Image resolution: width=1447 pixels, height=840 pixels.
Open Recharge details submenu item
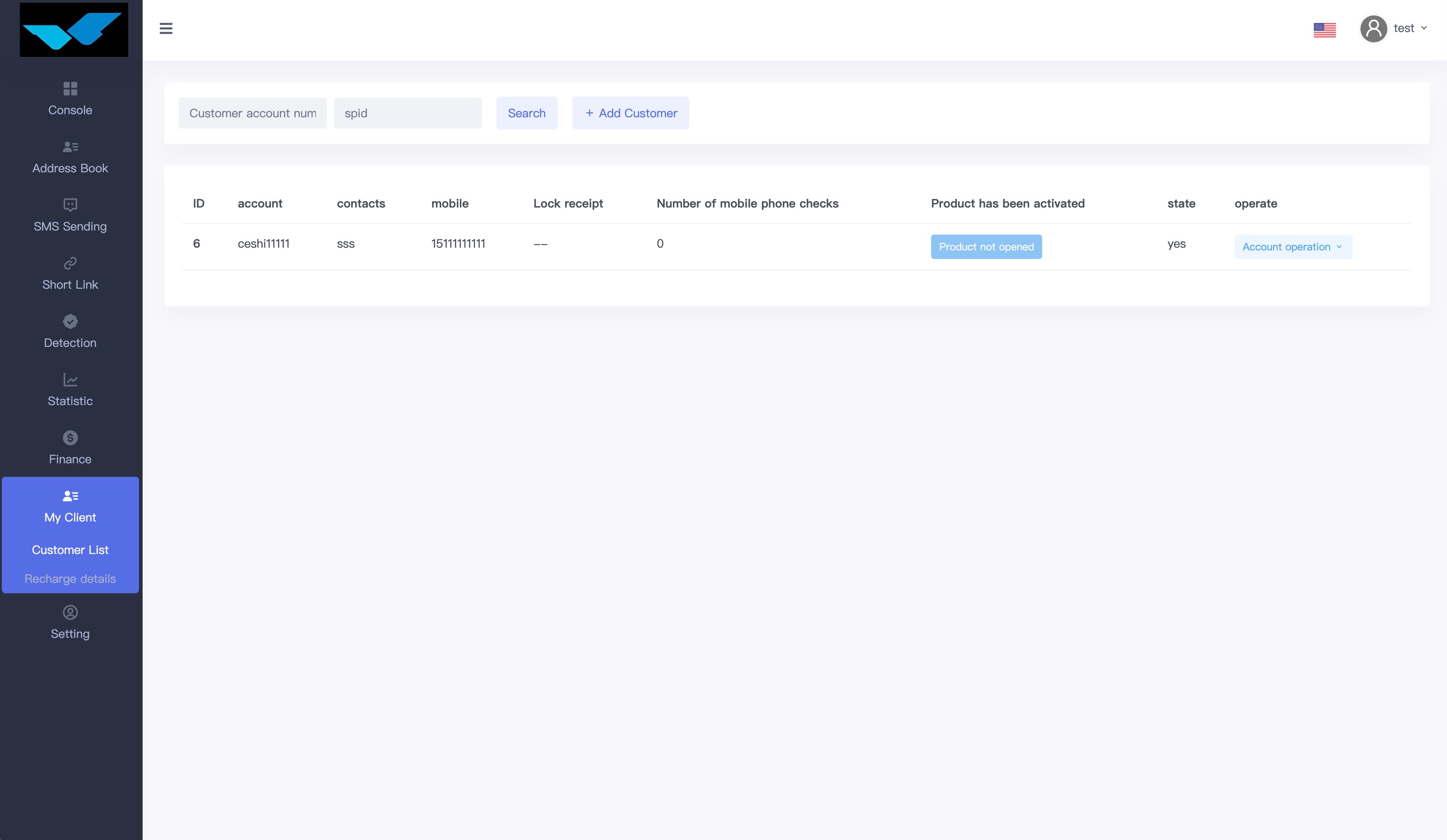pyautogui.click(x=70, y=578)
